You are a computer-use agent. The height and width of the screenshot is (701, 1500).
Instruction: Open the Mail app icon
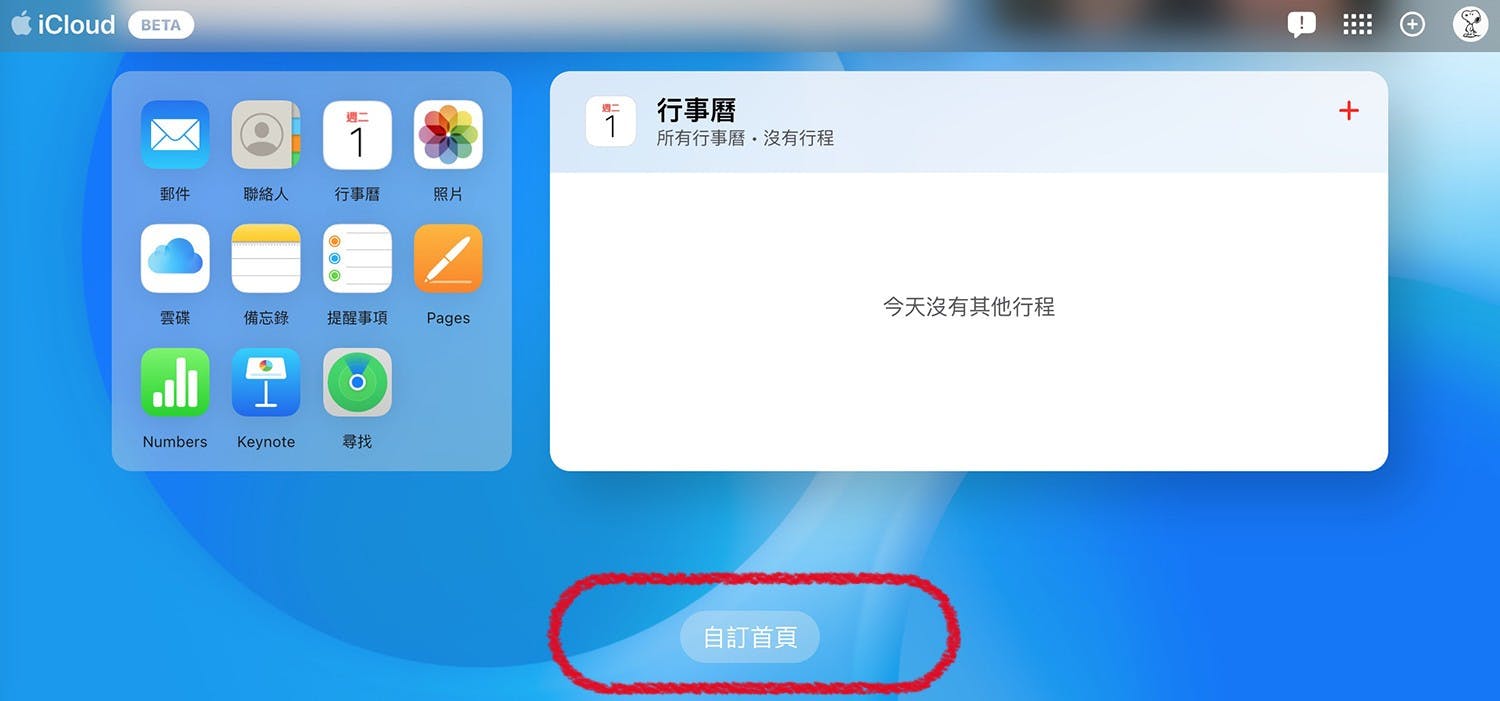pyautogui.click(x=175, y=135)
